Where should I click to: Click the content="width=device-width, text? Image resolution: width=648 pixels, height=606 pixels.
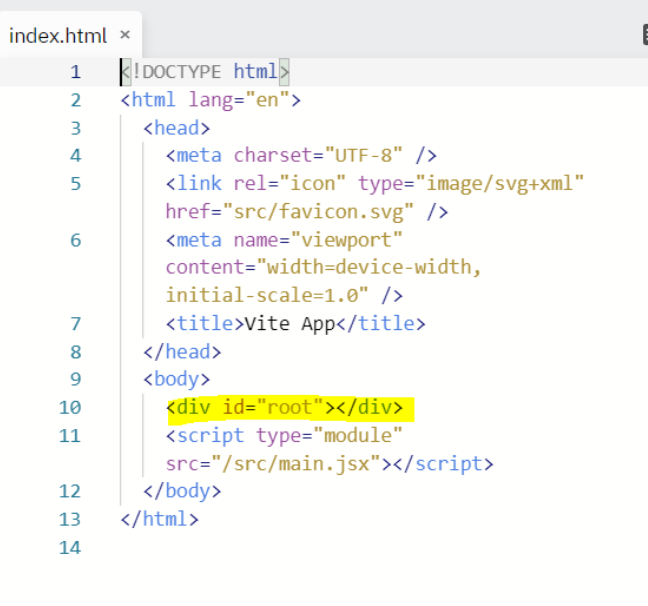(323, 267)
